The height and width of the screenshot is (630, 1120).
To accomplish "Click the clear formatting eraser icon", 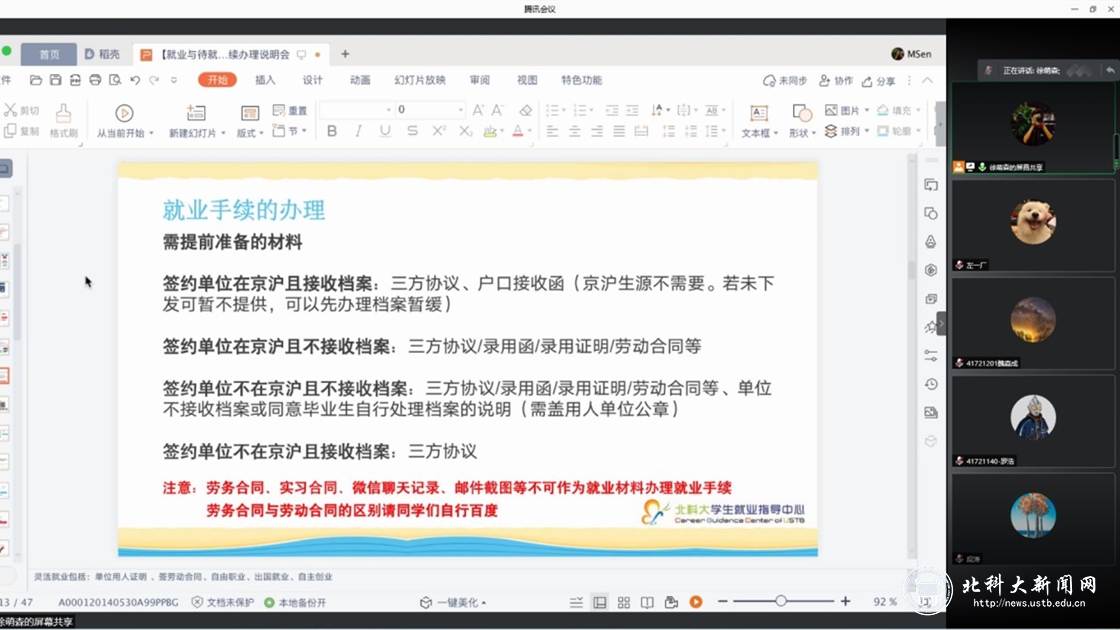I will pos(526,110).
